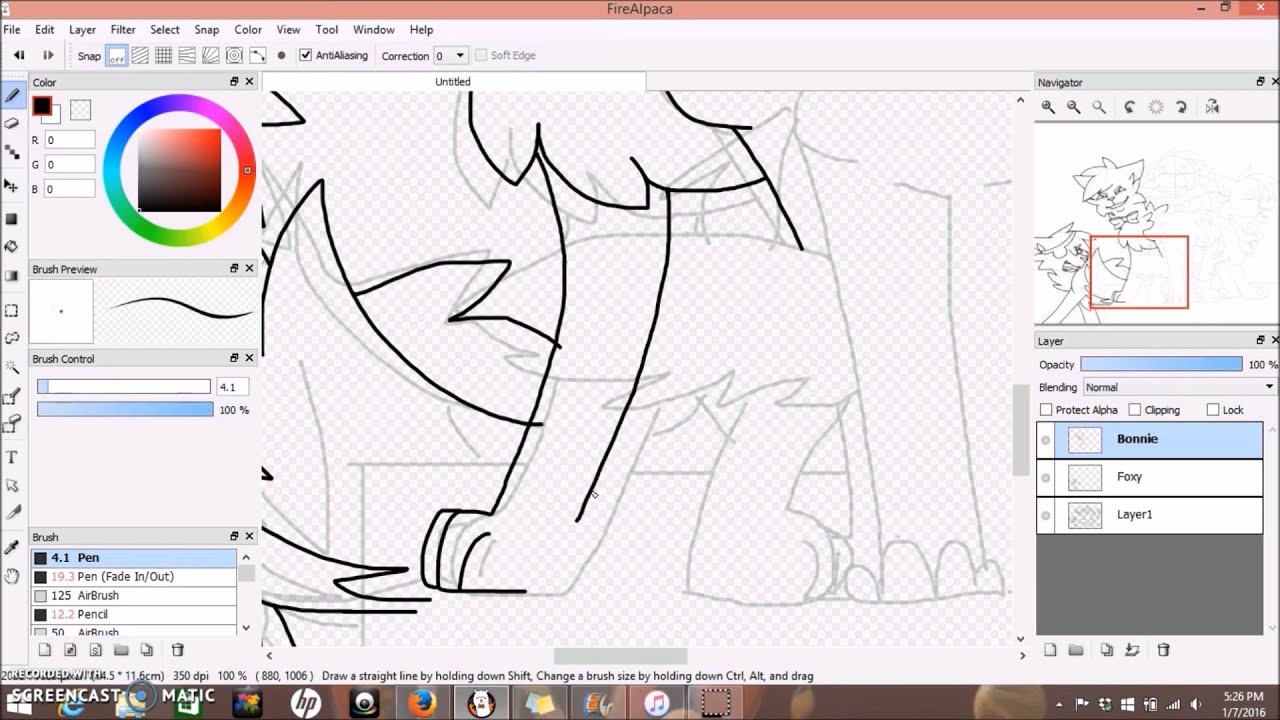Viewport: 1280px width, 720px height.
Task: Select the Dot tool
Action: [x=12, y=153]
